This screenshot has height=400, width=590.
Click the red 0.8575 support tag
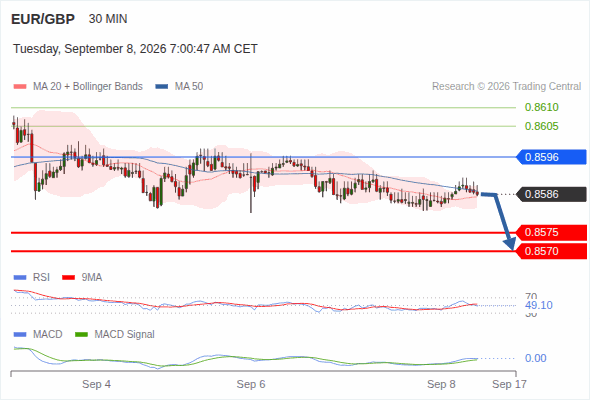click(x=551, y=233)
